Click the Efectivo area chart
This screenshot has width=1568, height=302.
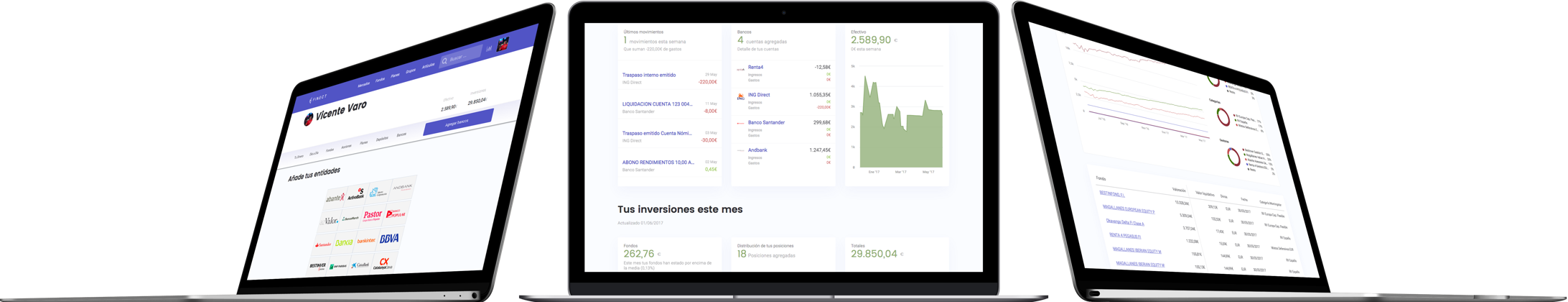[901, 122]
